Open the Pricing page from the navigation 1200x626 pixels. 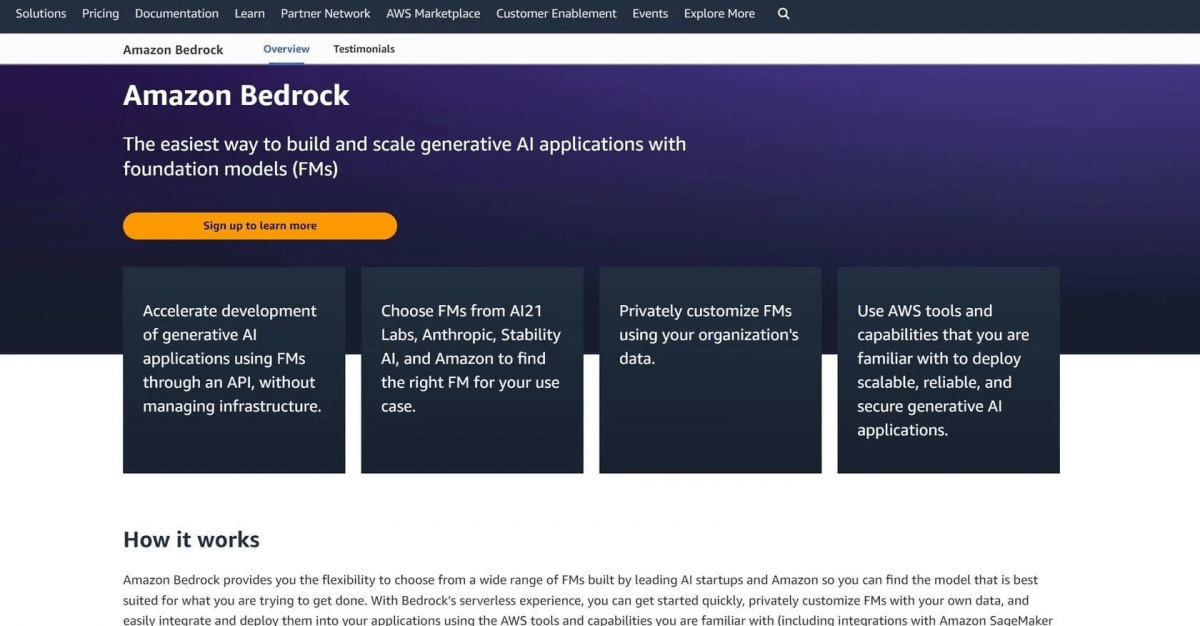click(100, 13)
